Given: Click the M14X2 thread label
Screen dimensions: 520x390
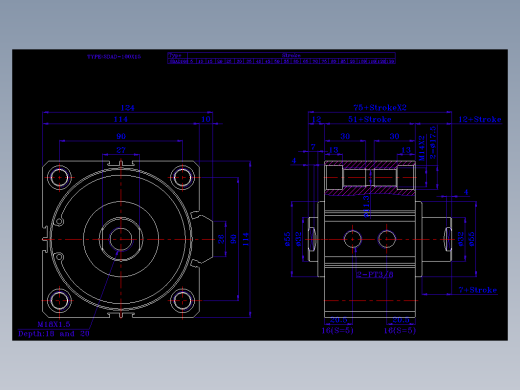Looking at the screenshot, I should [422, 148].
